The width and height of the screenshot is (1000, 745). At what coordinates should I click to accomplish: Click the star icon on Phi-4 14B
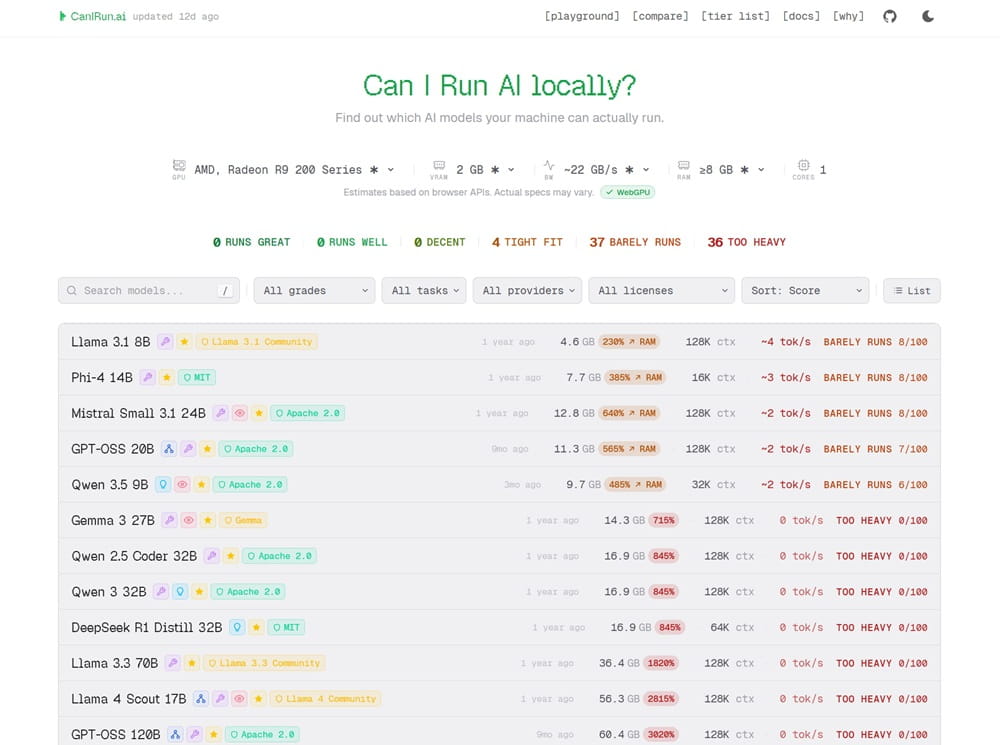click(166, 378)
